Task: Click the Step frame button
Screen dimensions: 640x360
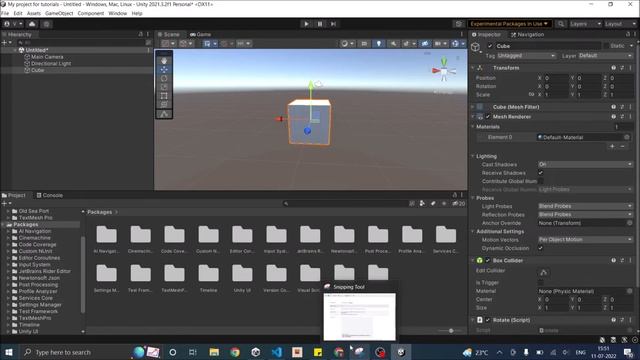Action: point(333,24)
